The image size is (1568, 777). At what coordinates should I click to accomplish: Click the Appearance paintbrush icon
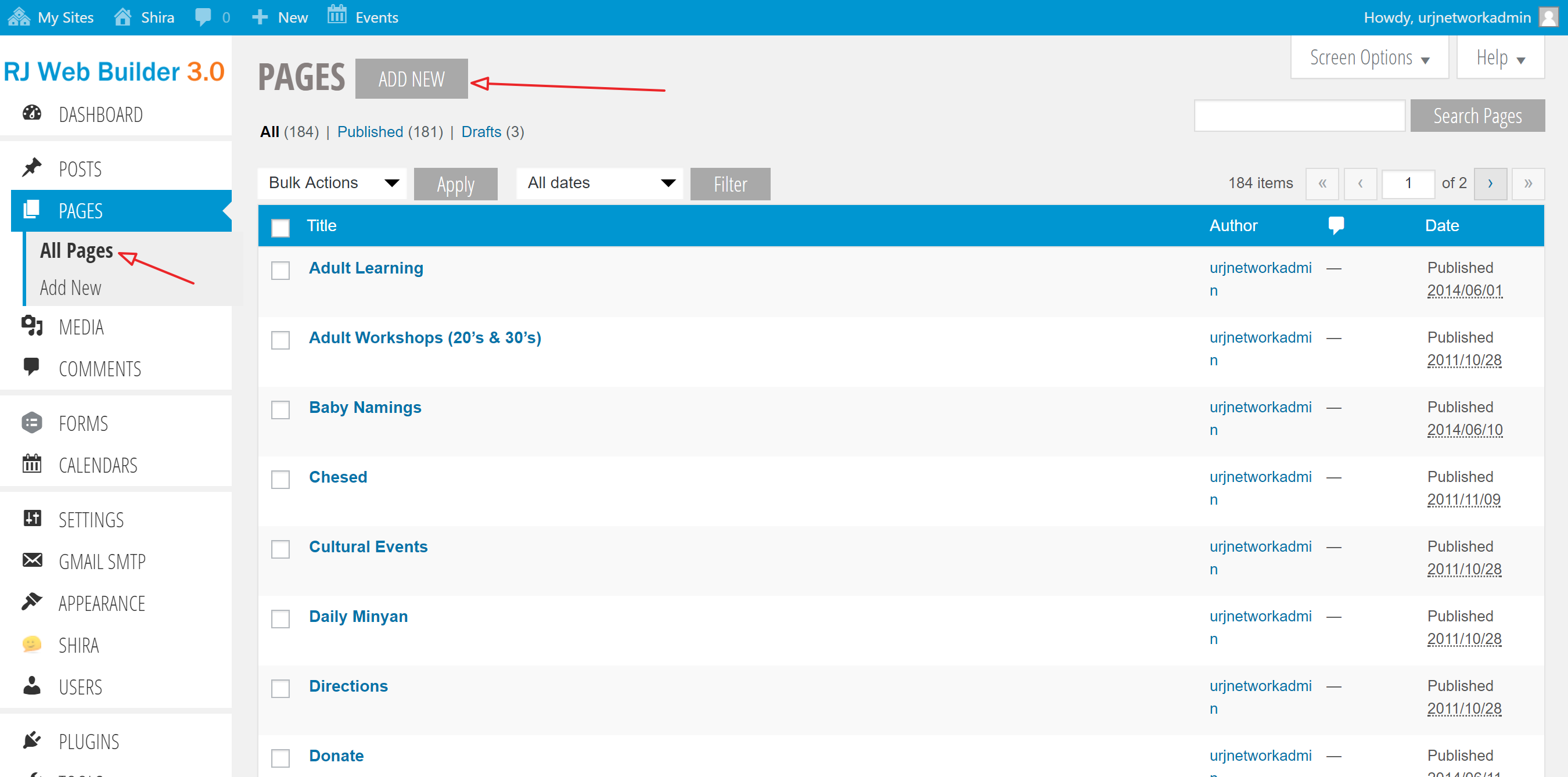coord(32,602)
